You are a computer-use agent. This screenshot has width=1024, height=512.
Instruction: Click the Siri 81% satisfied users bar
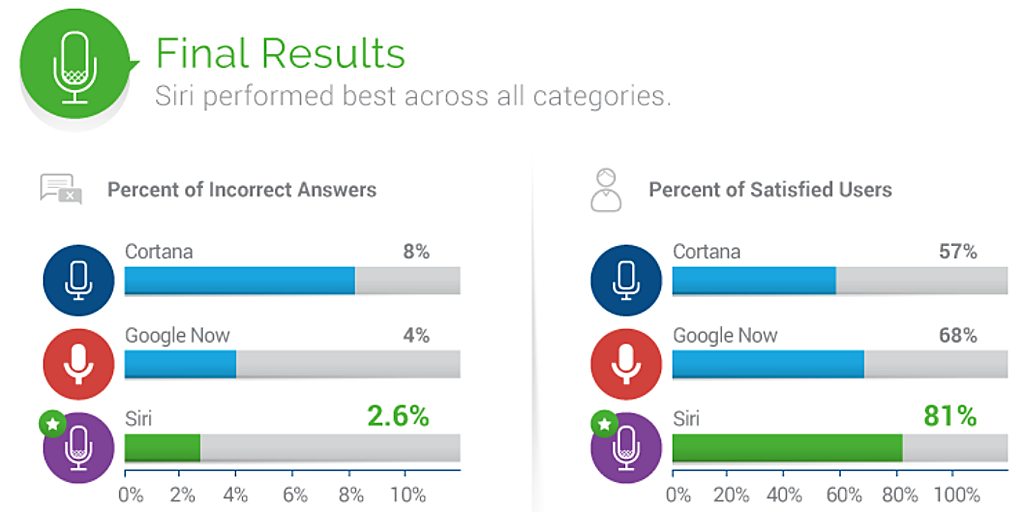787,448
